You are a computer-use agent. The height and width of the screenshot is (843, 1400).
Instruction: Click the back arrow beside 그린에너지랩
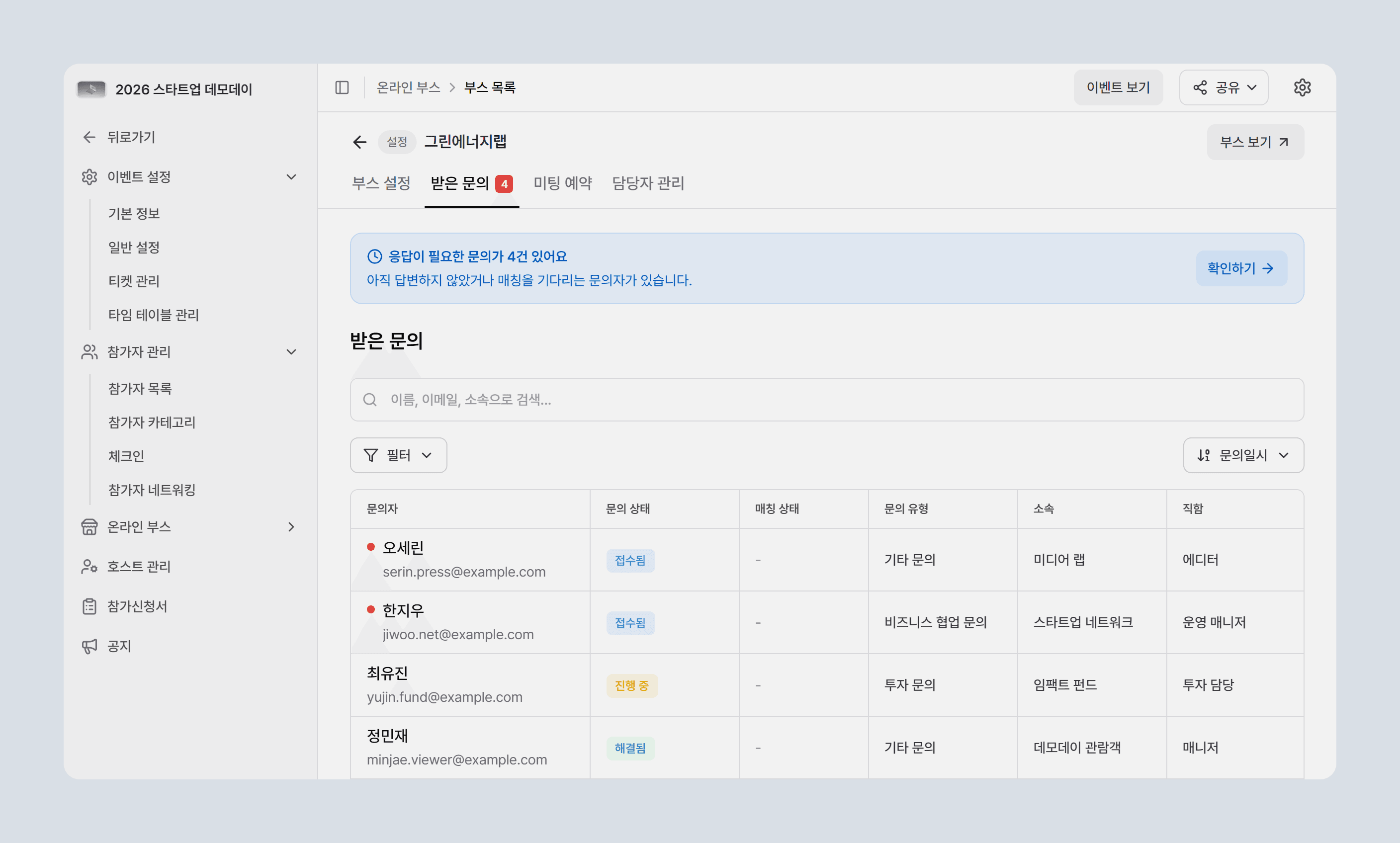click(359, 142)
